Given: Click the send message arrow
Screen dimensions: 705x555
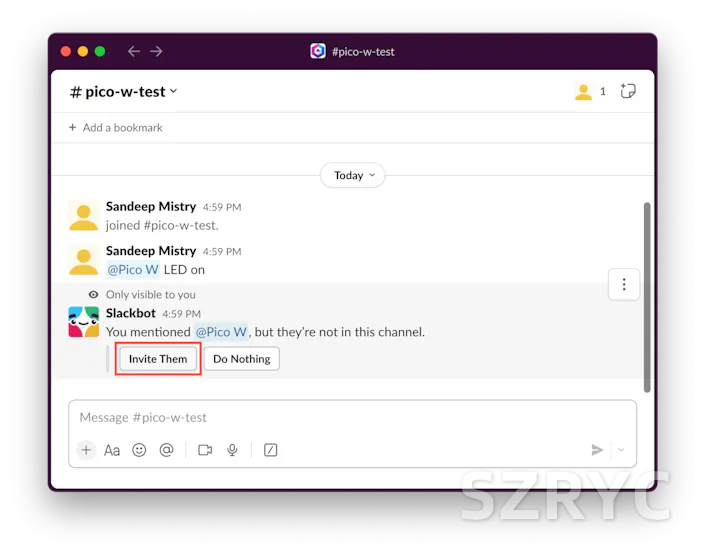Looking at the screenshot, I should pos(597,450).
